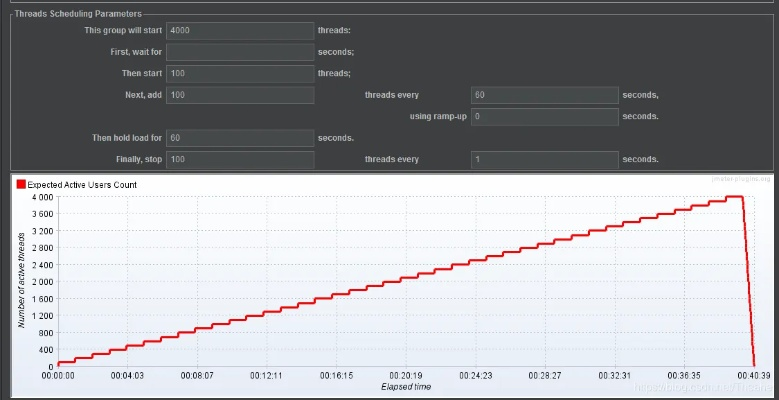
Task: Click the 00:40:39 end time marker
Action: point(752,375)
